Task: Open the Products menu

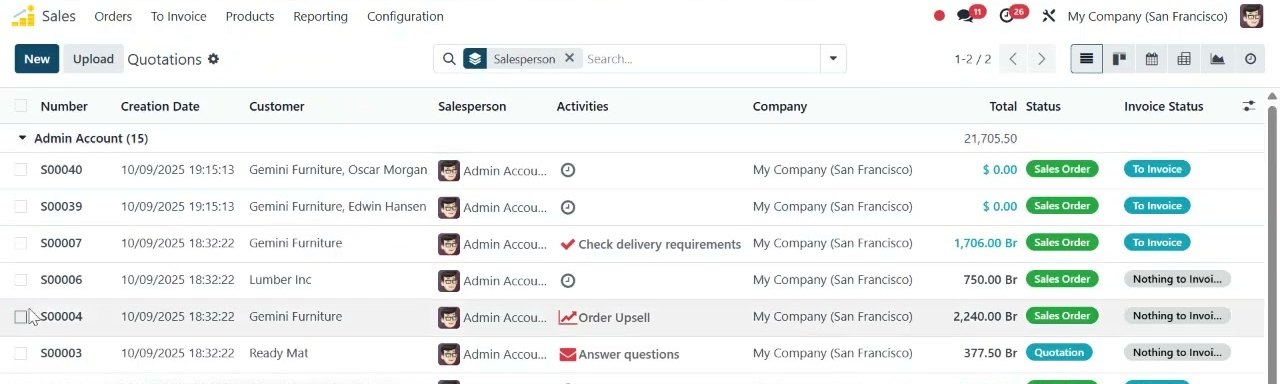Action: [x=250, y=16]
